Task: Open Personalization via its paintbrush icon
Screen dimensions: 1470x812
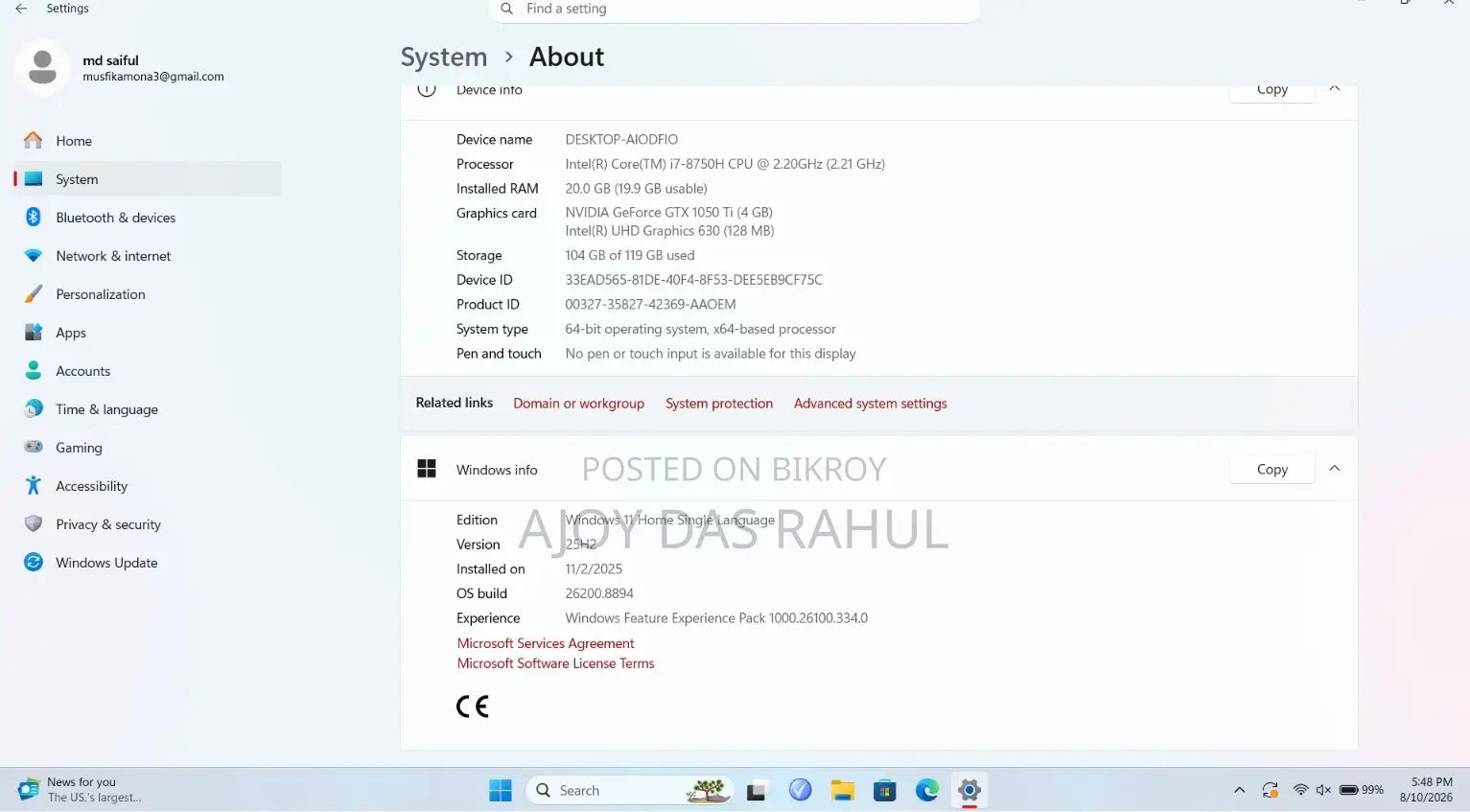Action: click(x=34, y=294)
